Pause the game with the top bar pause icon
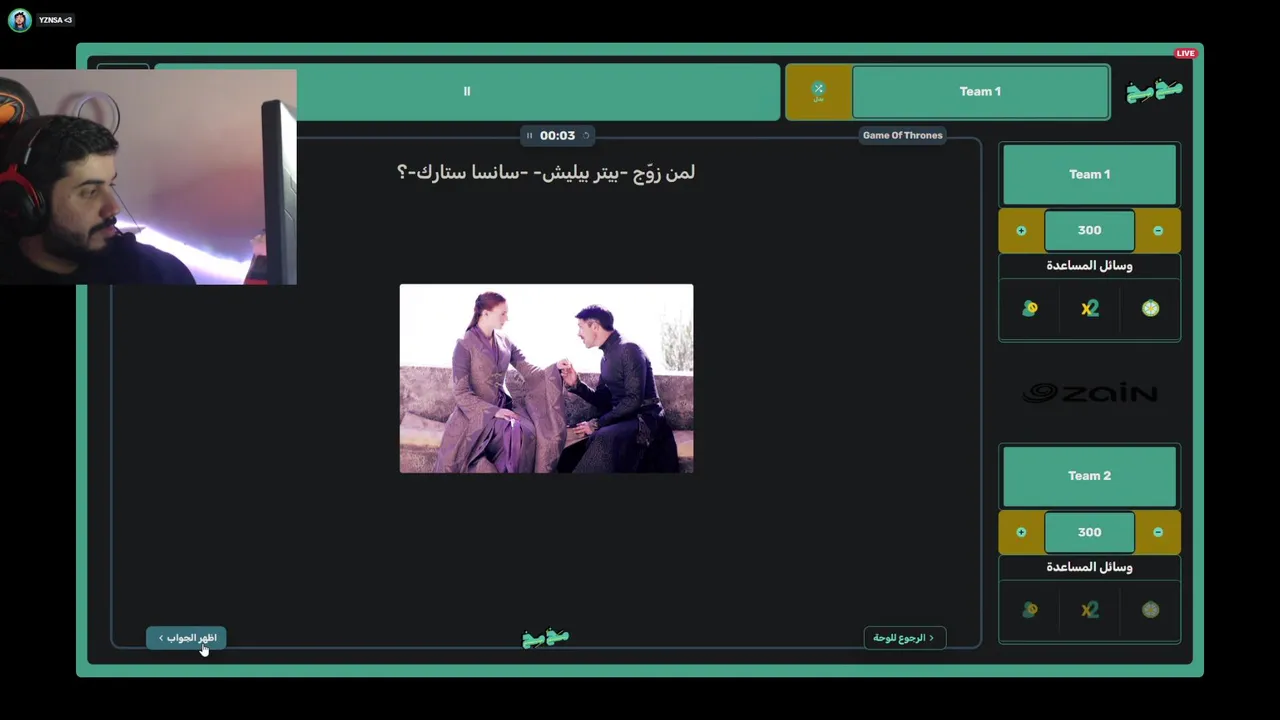 tap(467, 91)
